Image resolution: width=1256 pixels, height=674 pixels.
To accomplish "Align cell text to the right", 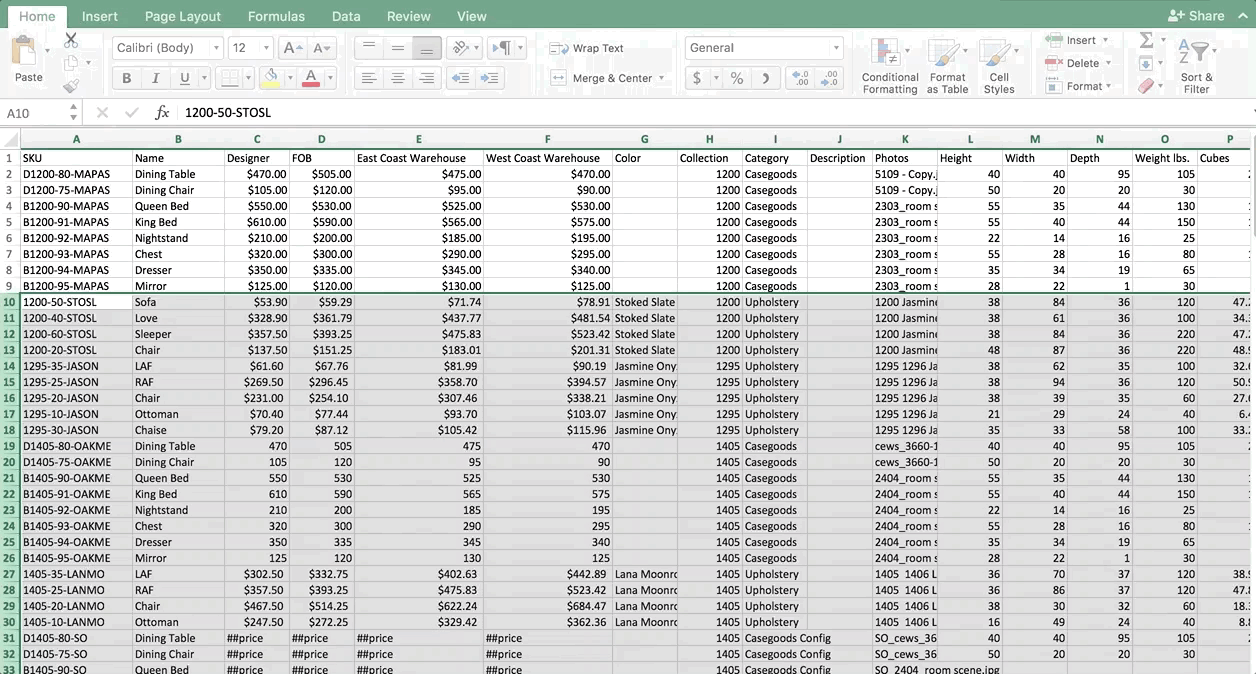I will coord(427,78).
